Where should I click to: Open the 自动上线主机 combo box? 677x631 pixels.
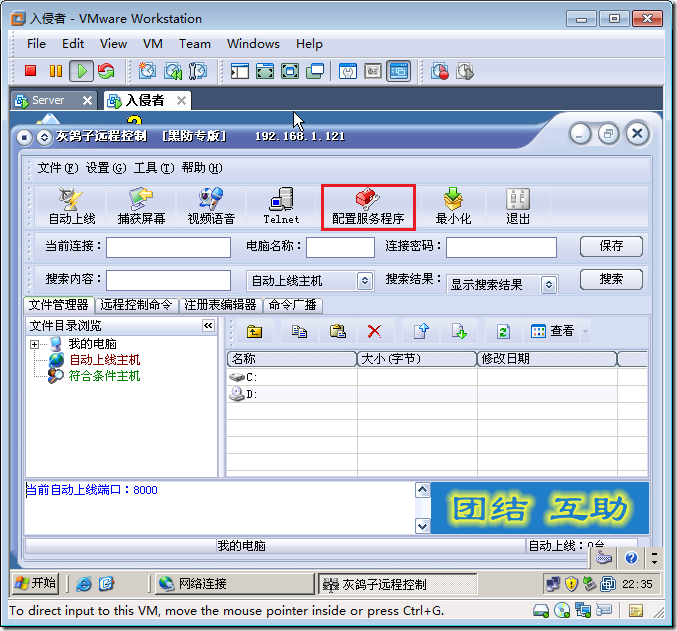click(365, 281)
